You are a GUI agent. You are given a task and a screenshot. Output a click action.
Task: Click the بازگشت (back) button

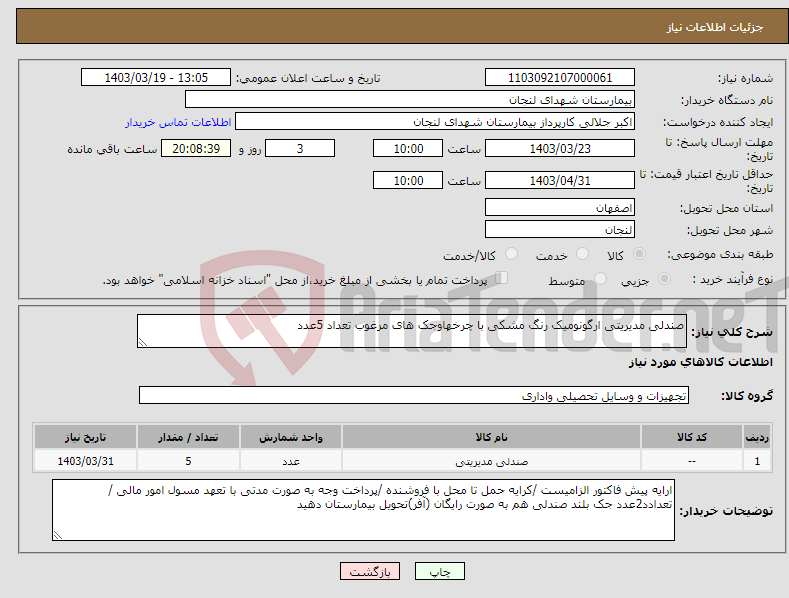point(370,571)
